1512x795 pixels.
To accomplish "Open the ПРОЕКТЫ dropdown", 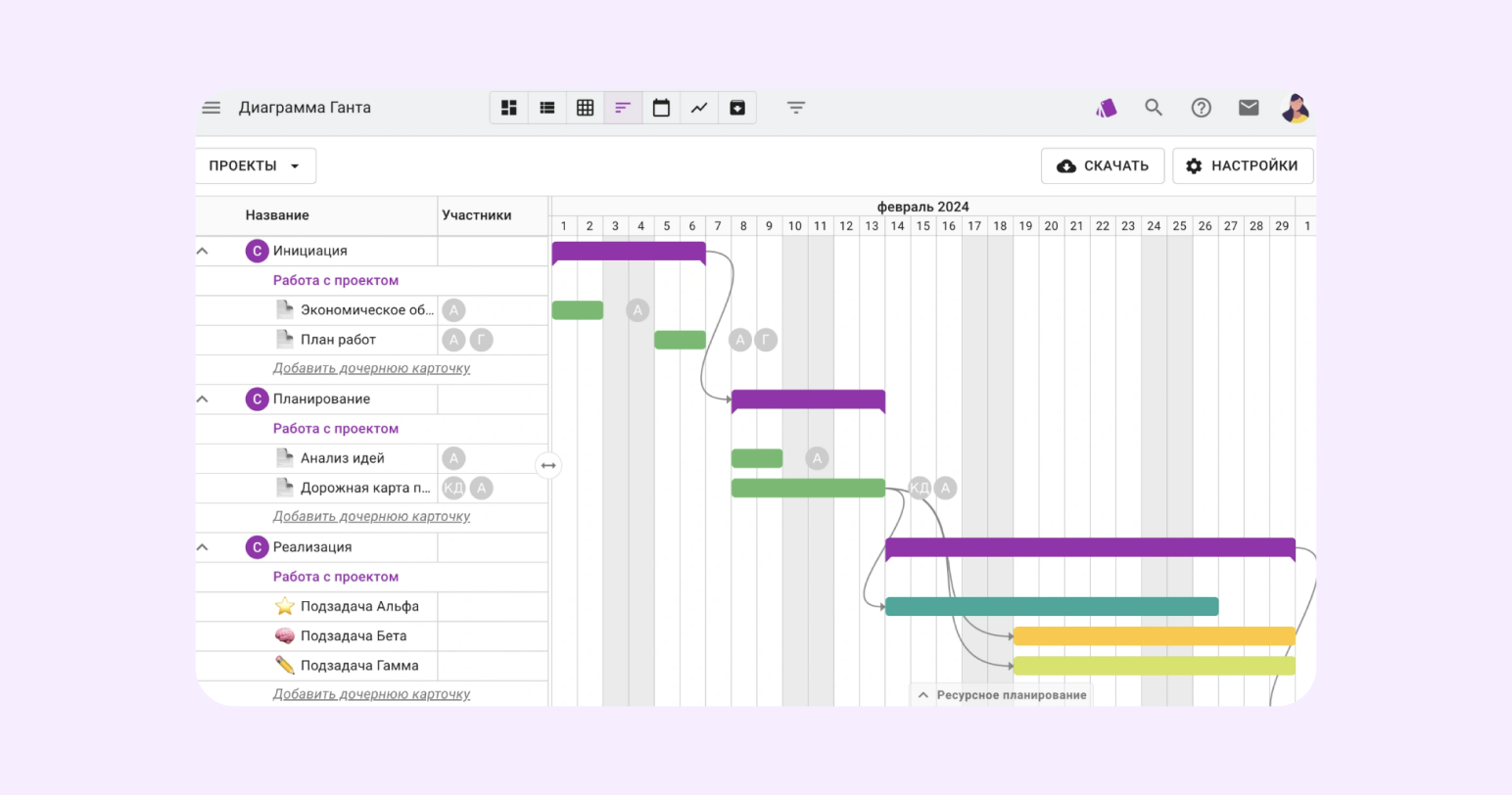I will 256,165.
